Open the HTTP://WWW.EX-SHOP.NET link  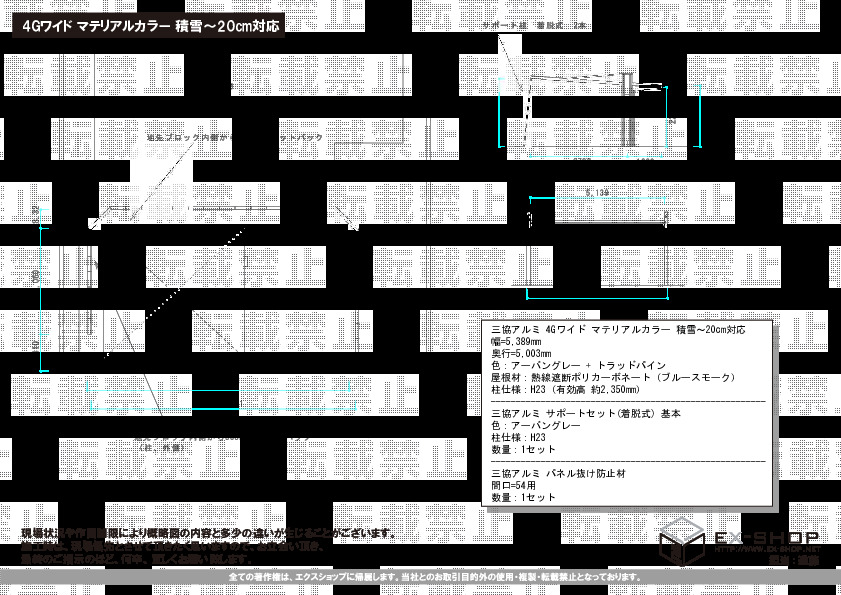coord(767,549)
